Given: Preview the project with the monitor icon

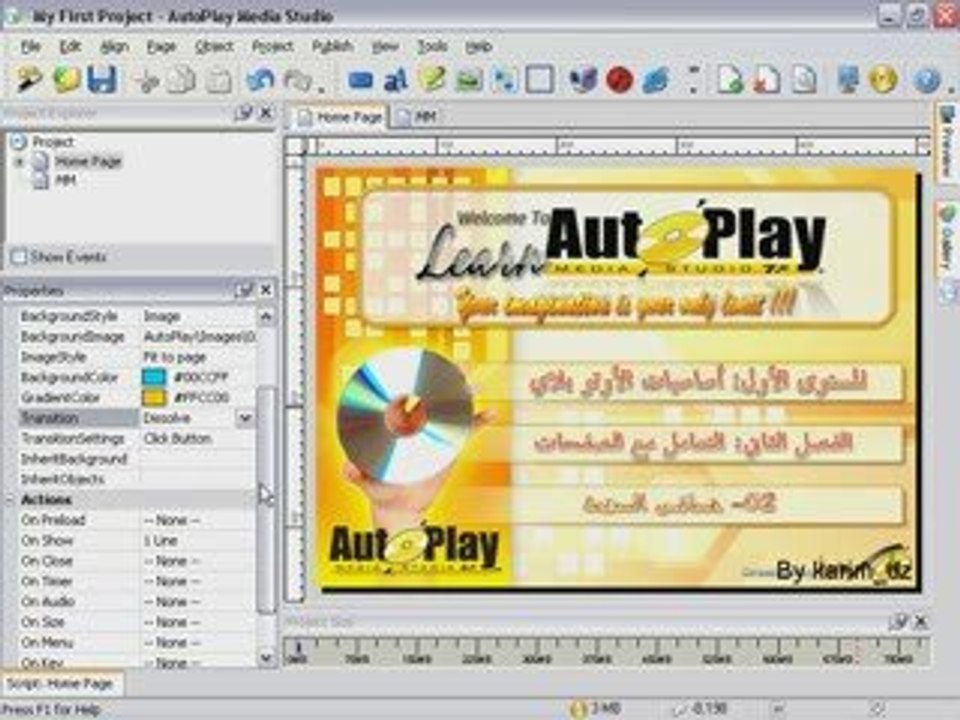Looking at the screenshot, I should tap(848, 80).
